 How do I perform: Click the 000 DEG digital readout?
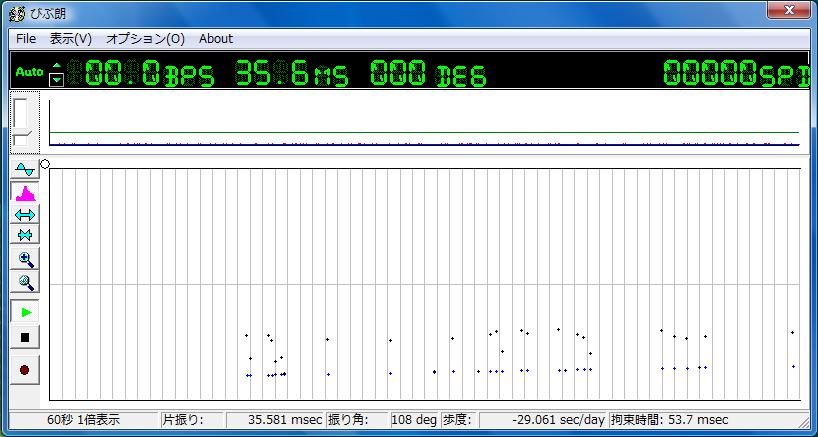(428, 72)
